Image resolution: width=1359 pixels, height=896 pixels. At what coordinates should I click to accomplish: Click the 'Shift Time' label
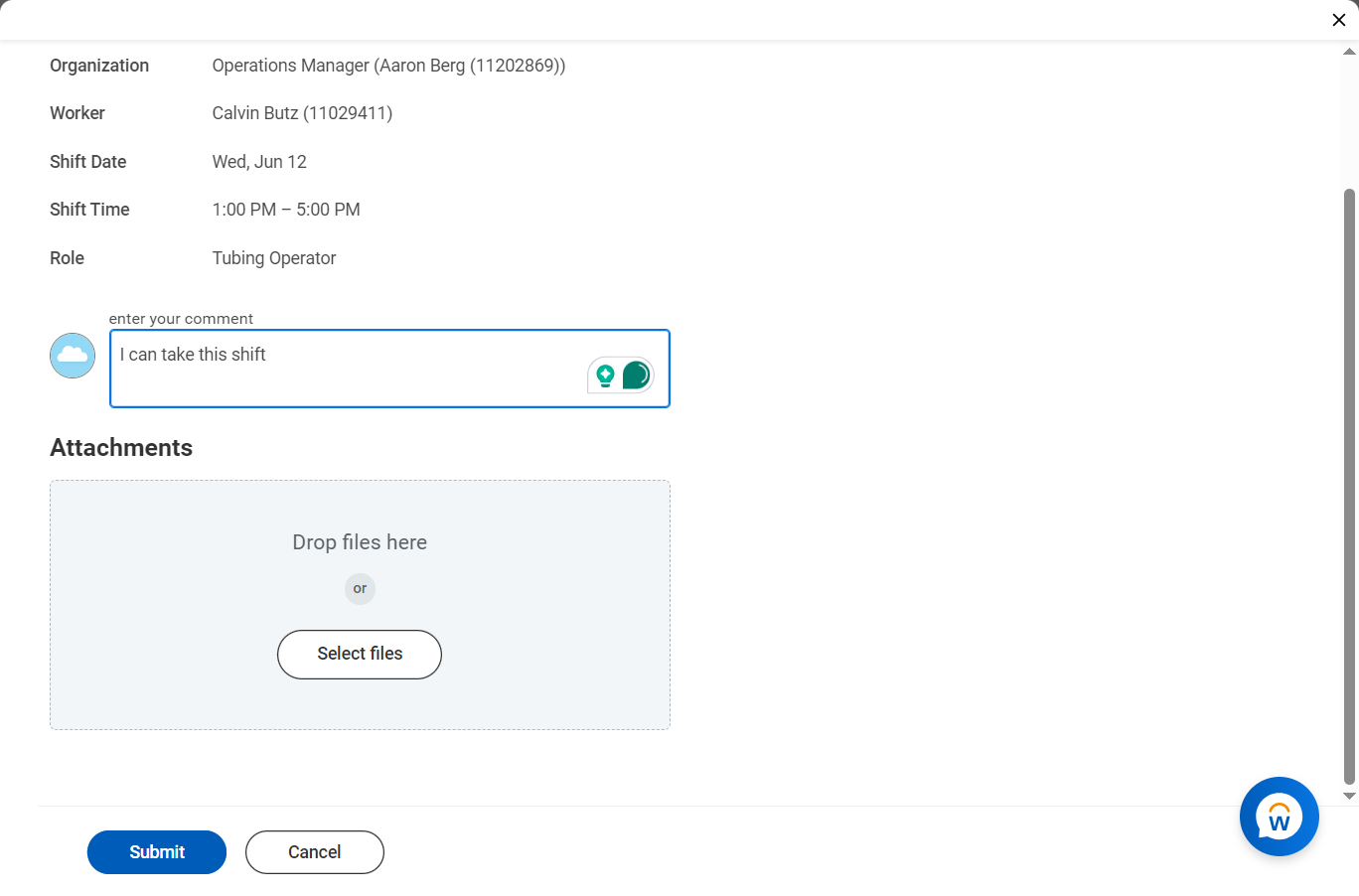tap(89, 210)
